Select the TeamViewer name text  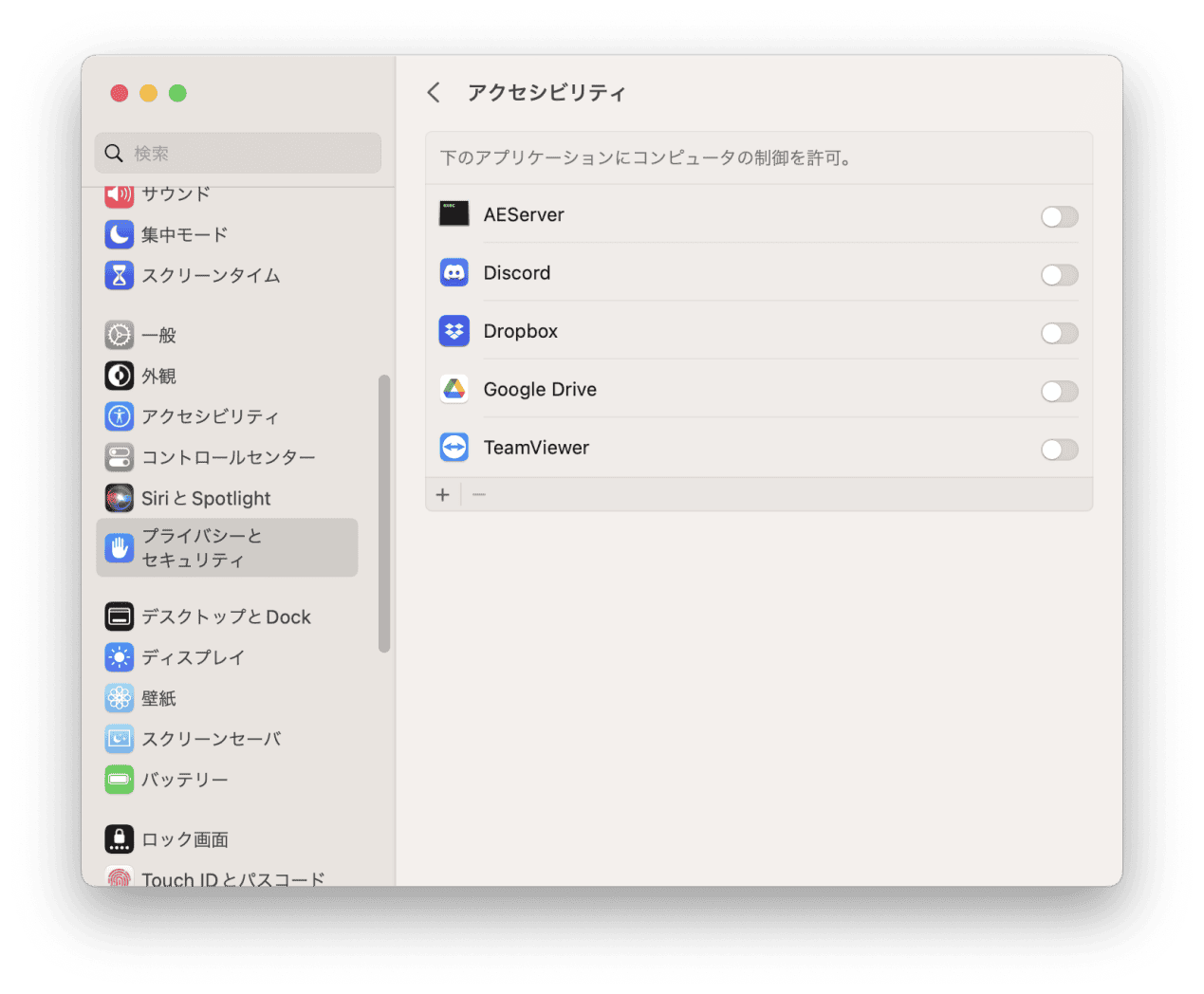pos(536,448)
